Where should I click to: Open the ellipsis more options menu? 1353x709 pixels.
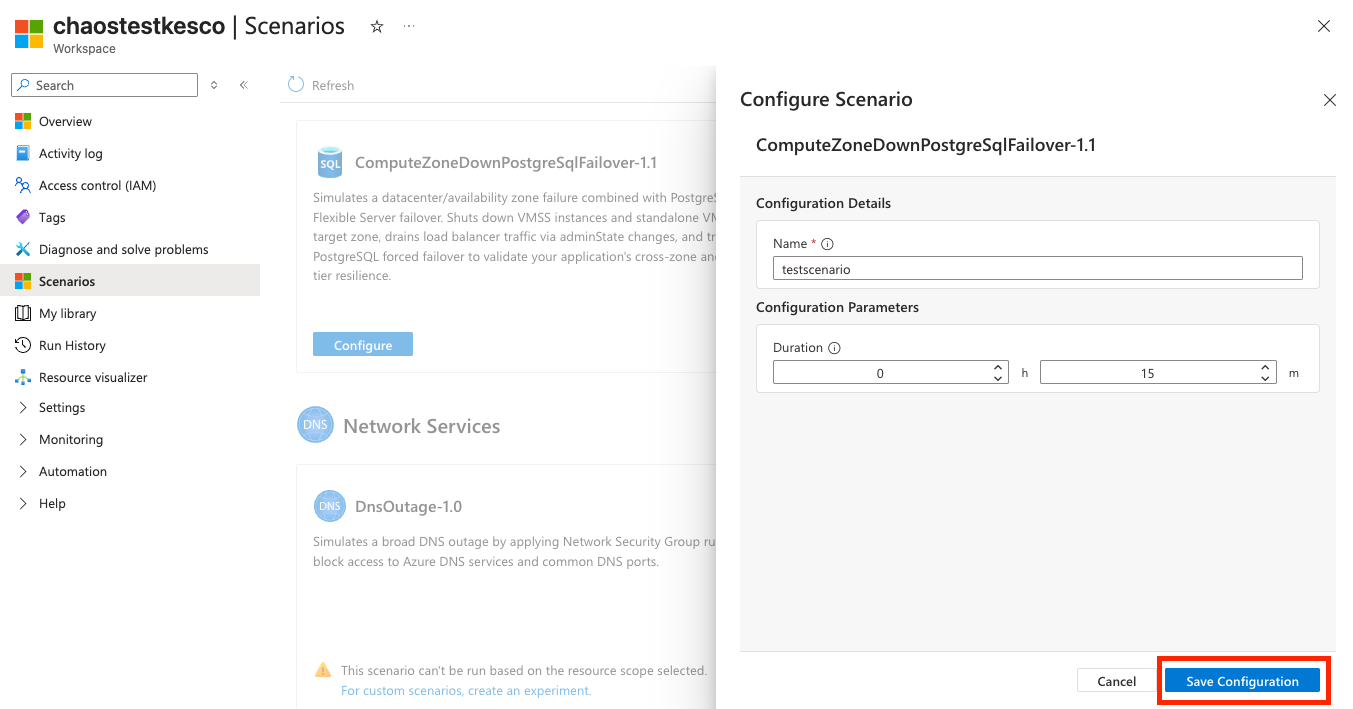point(409,27)
